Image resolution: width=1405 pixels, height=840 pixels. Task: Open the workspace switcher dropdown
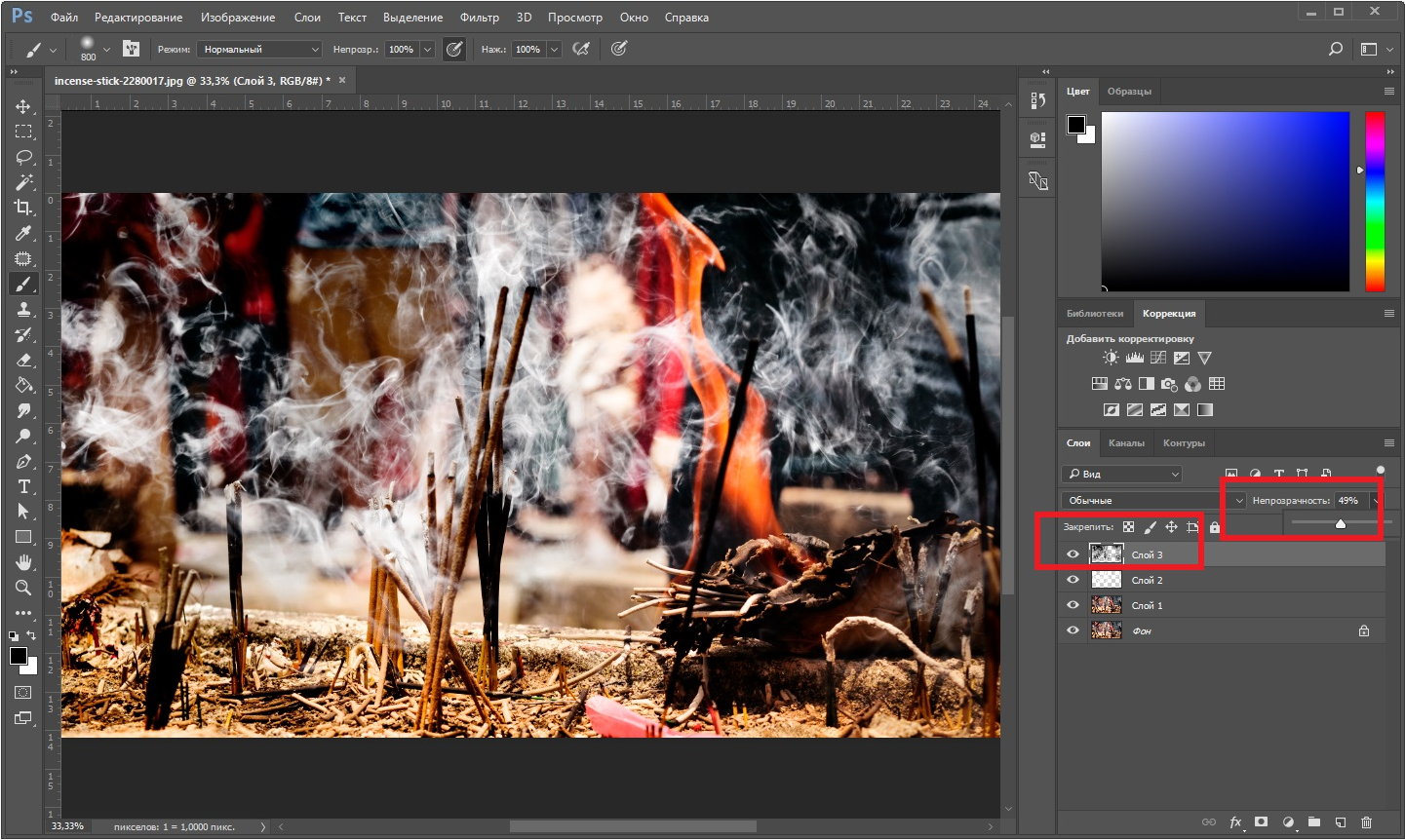(1376, 49)
